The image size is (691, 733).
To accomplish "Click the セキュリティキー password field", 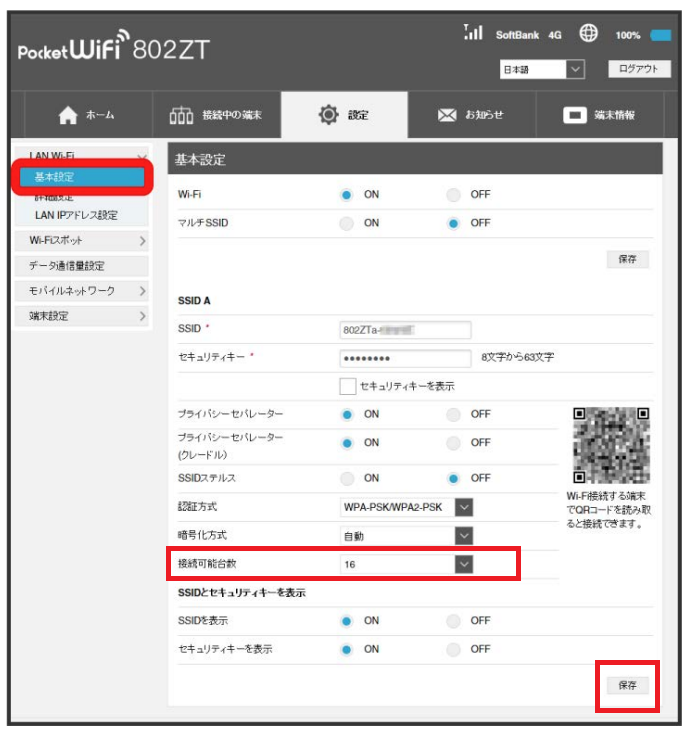I will coord(405,359).
